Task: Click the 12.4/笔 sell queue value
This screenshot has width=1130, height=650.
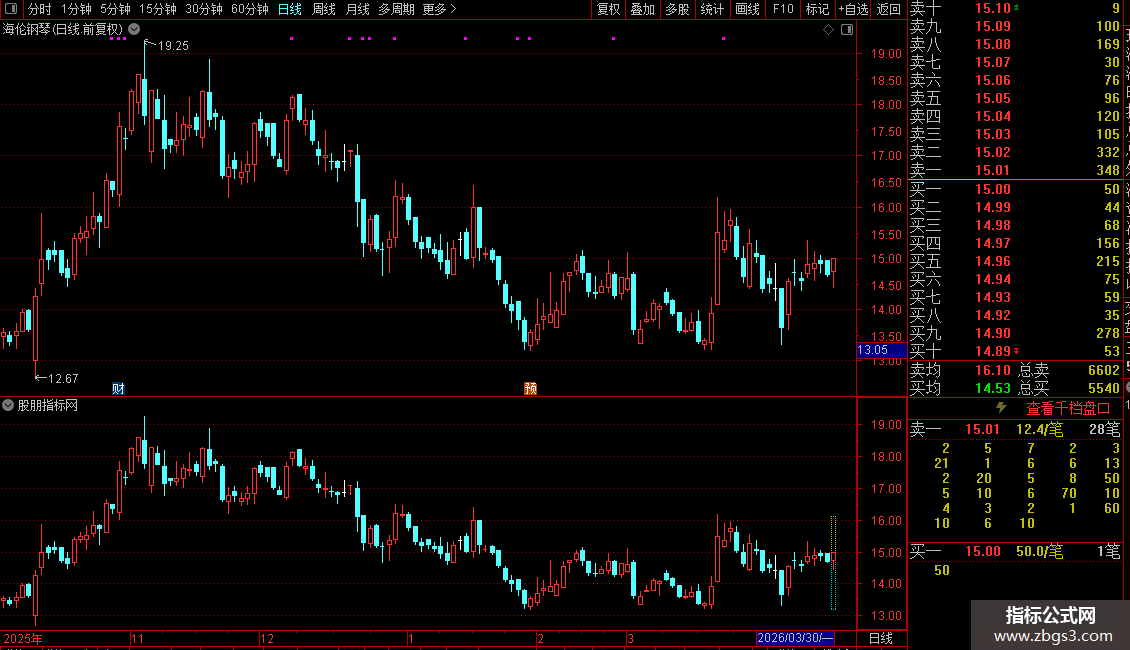Action: (x=1039, y=429)
